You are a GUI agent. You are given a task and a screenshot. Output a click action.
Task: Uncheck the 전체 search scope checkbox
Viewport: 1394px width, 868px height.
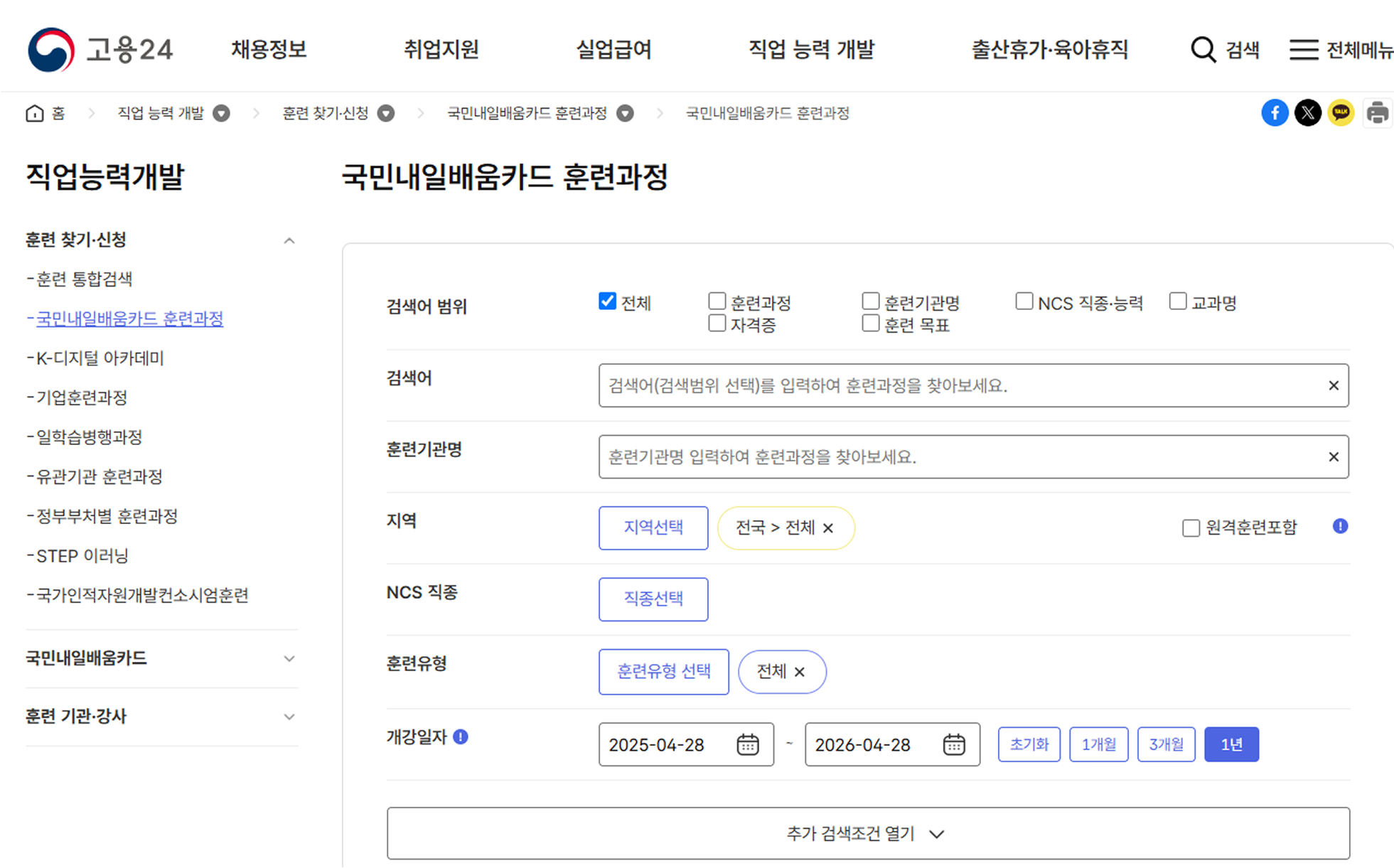point(607,301)
